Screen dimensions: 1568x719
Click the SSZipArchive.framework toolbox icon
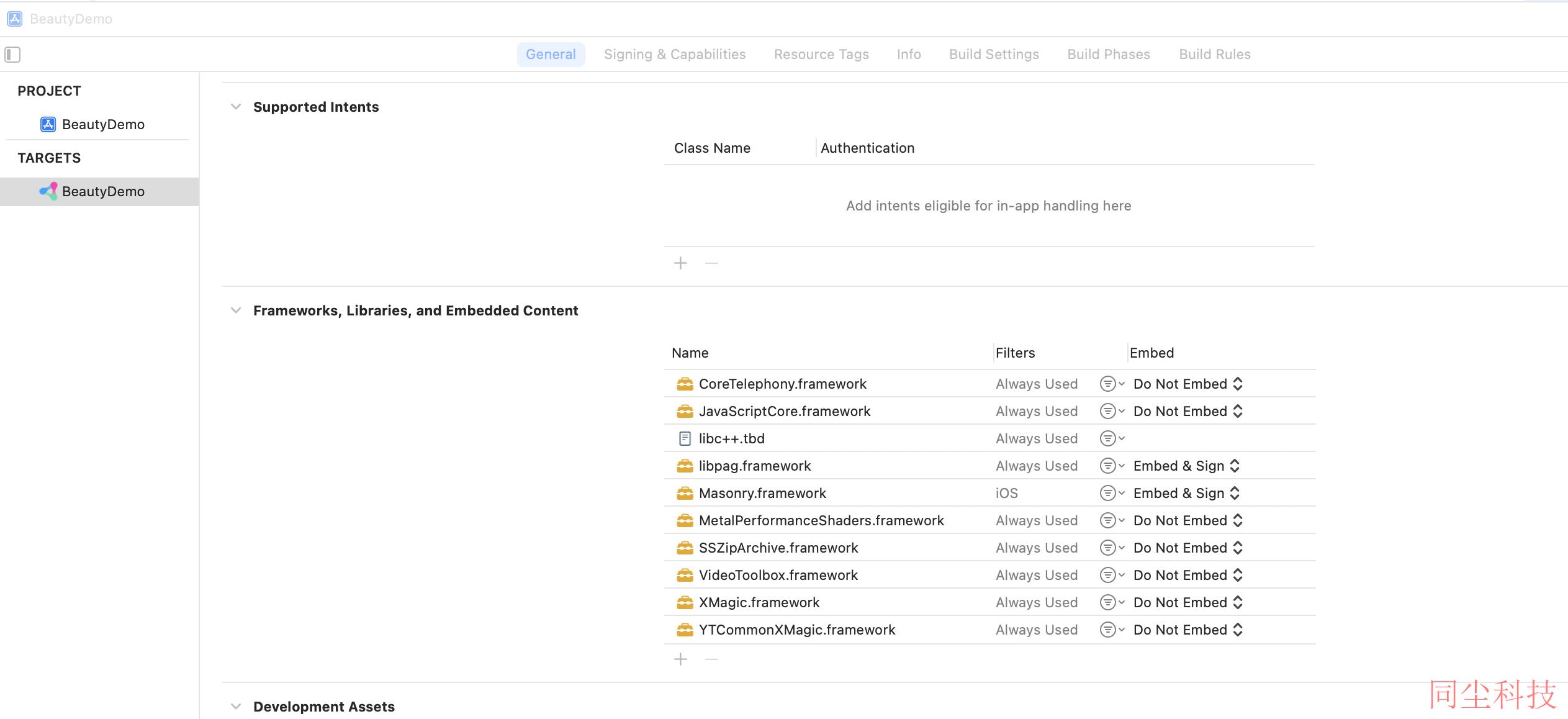[x=685, y=548]
